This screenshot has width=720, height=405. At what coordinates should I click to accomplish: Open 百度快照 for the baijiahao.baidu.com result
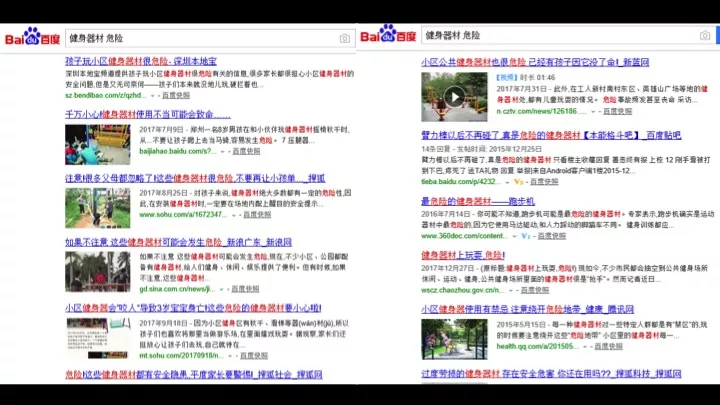coord(246,152)
